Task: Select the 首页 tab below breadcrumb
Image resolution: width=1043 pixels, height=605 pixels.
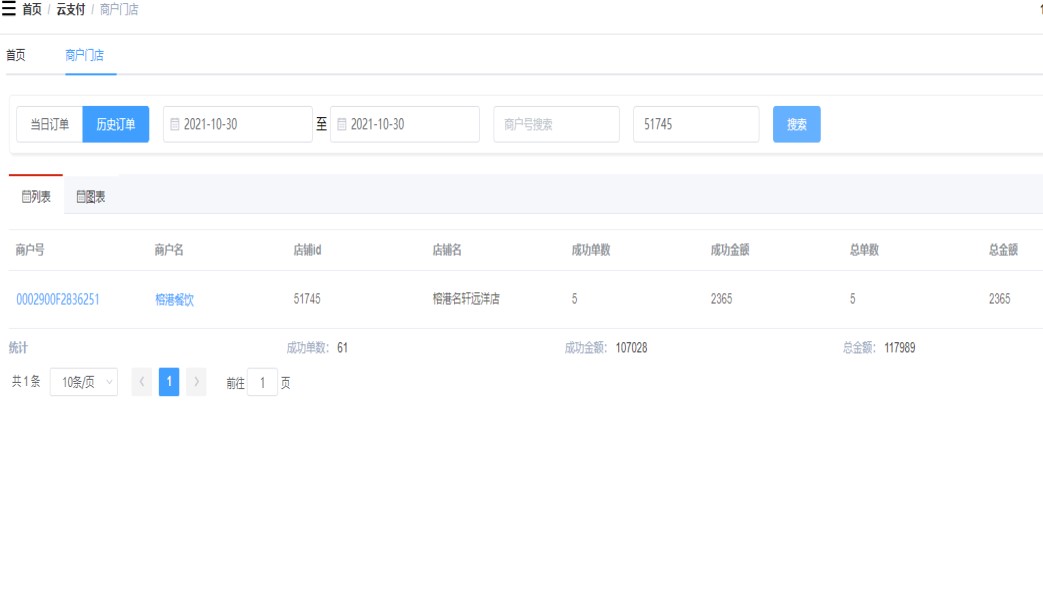Action: click(x=16, y=55)
